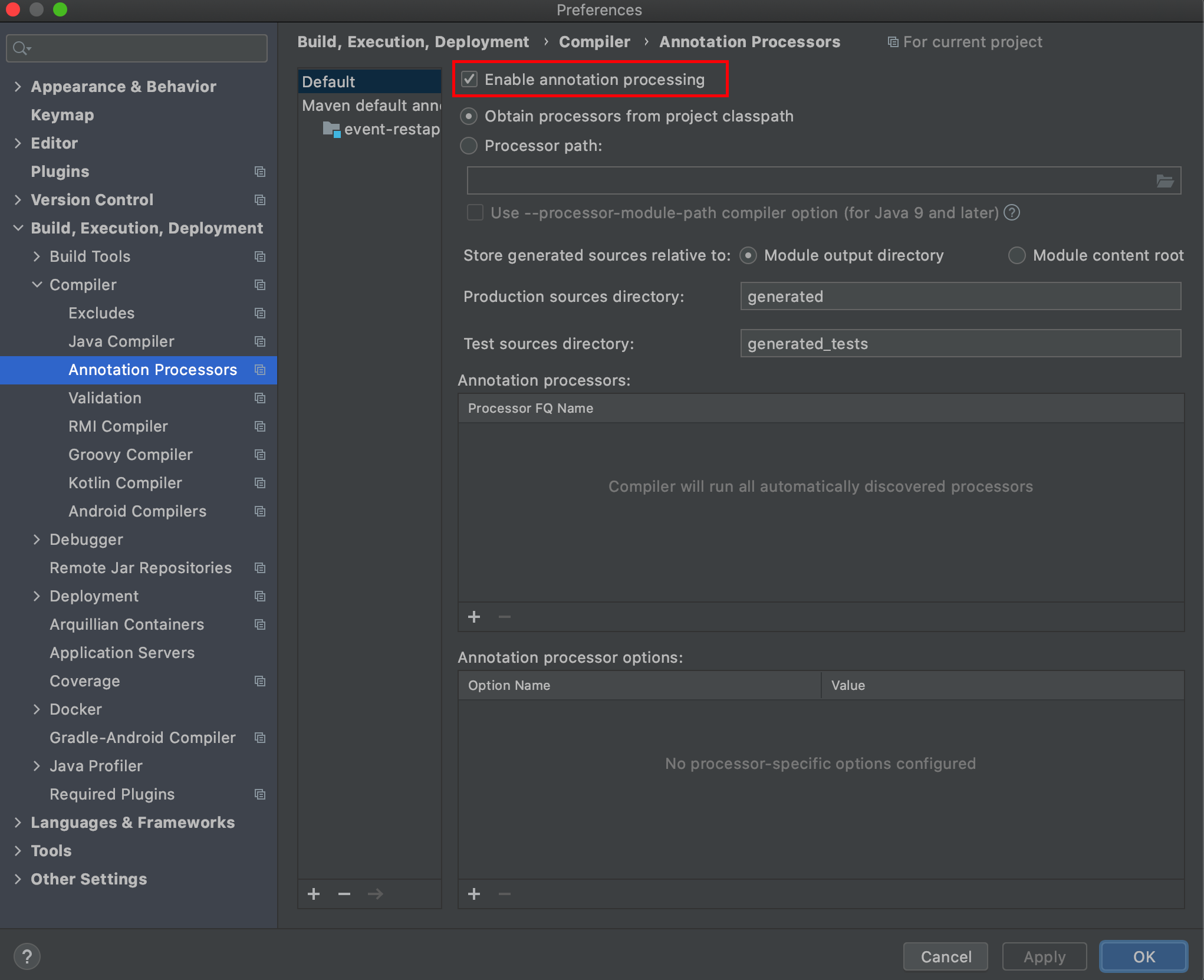Click the help icon beside the processor-module-path option

(x=1012, y=212)
